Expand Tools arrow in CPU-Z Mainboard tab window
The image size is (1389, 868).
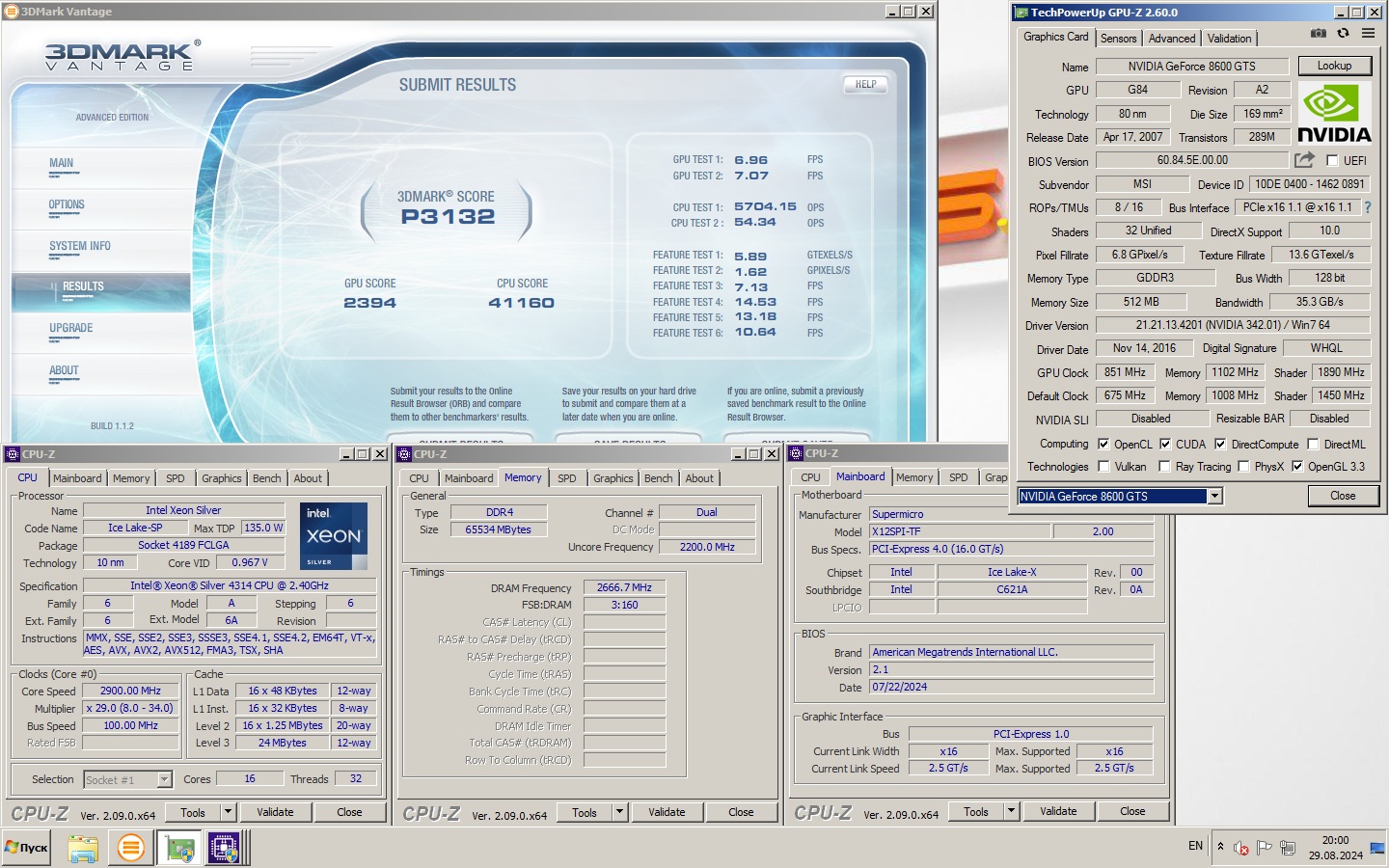pos(1012,811)
